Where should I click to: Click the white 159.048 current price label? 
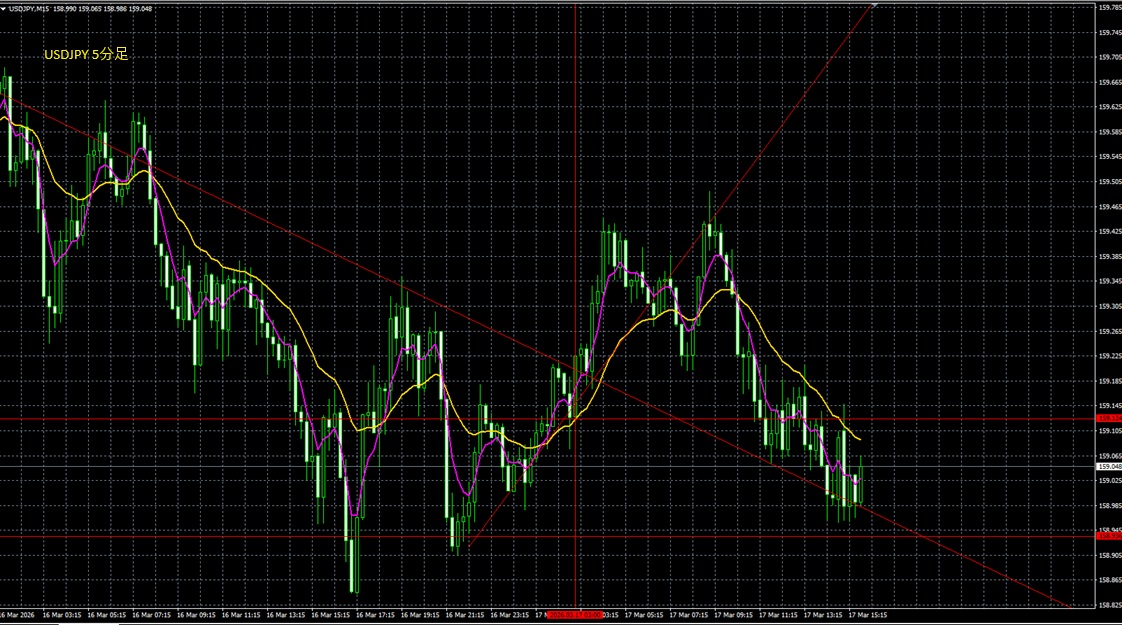click(1107, 466)
